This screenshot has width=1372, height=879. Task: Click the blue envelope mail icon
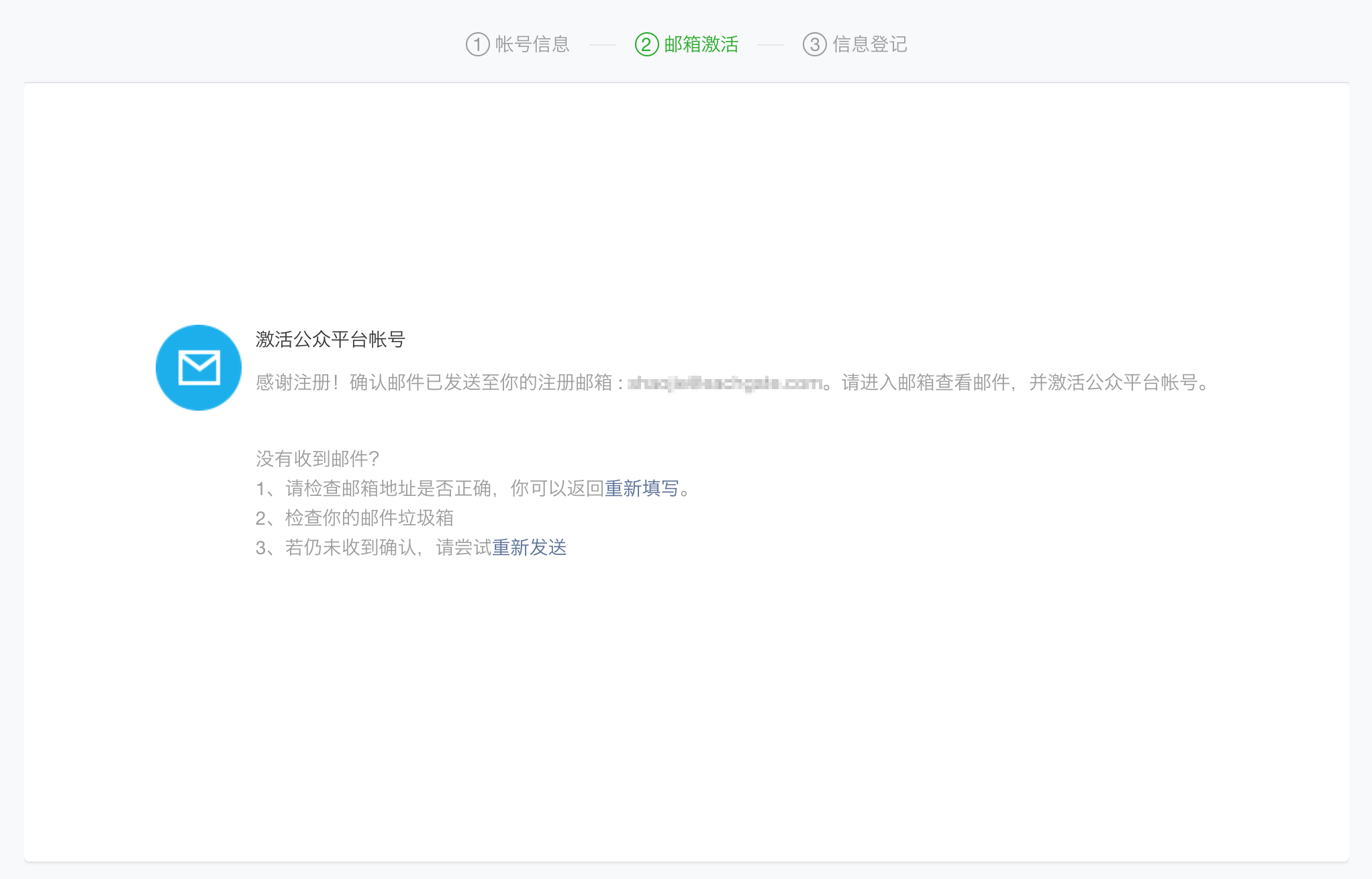click(199, 368)
